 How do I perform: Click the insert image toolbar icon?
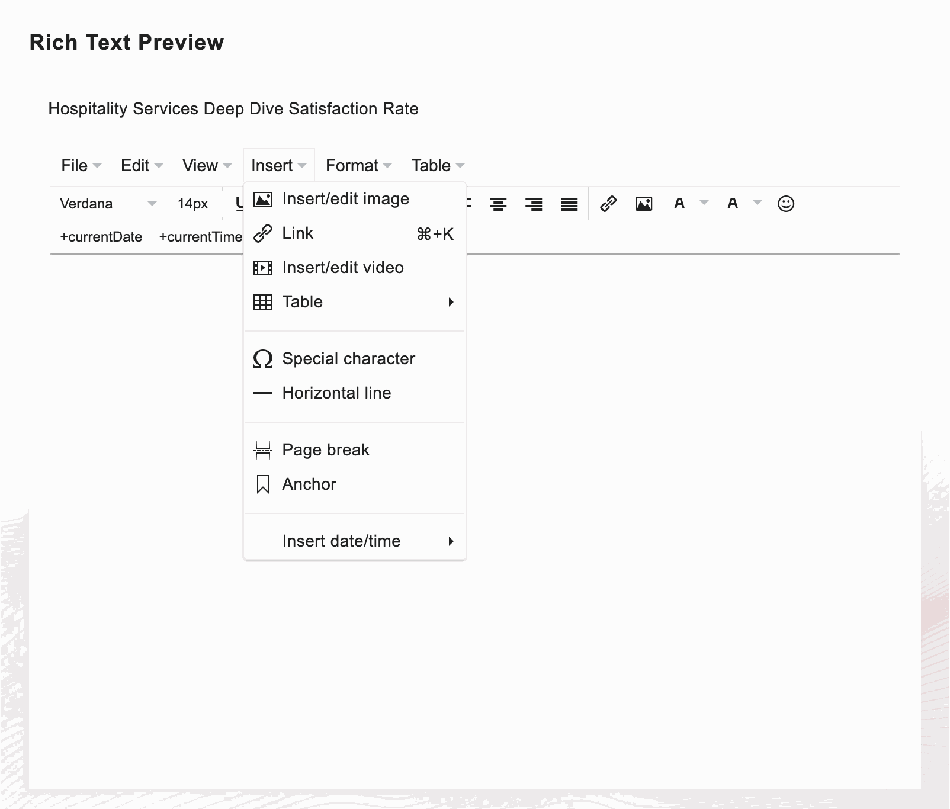point(644,204)
